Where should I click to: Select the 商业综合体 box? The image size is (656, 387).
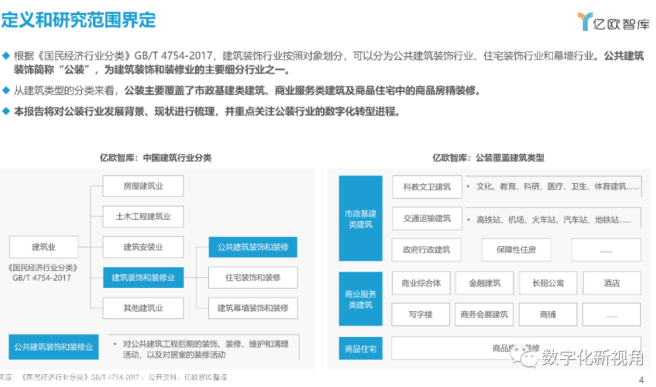coord(421,283)
